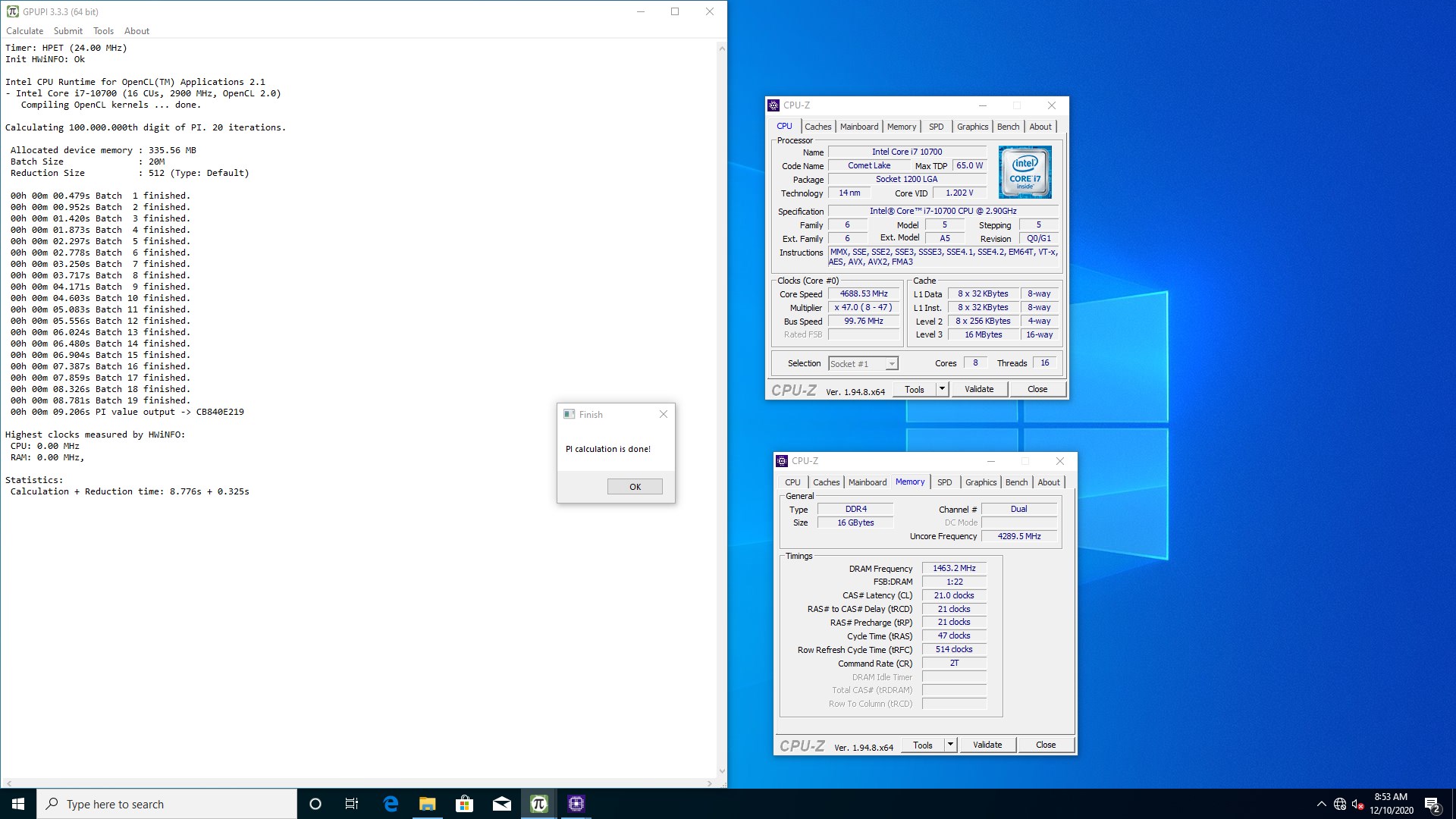This screenshot has height=819, width=1456.
Task: Click lower CPU-Z title bar icon
Action: point(782,461)
